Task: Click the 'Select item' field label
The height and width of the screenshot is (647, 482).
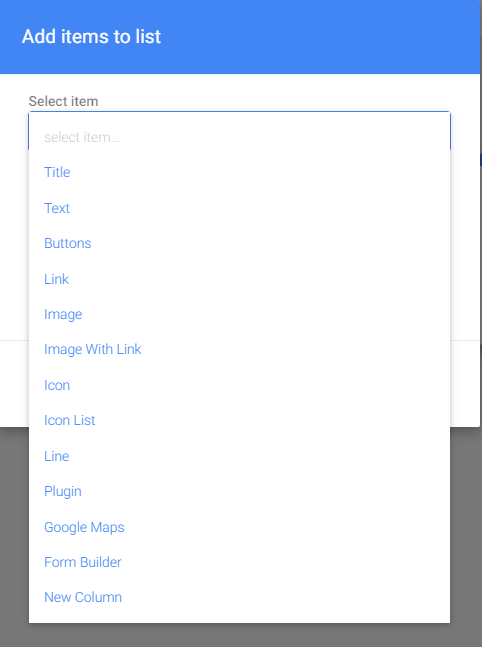Action: [x=63, y=101]
